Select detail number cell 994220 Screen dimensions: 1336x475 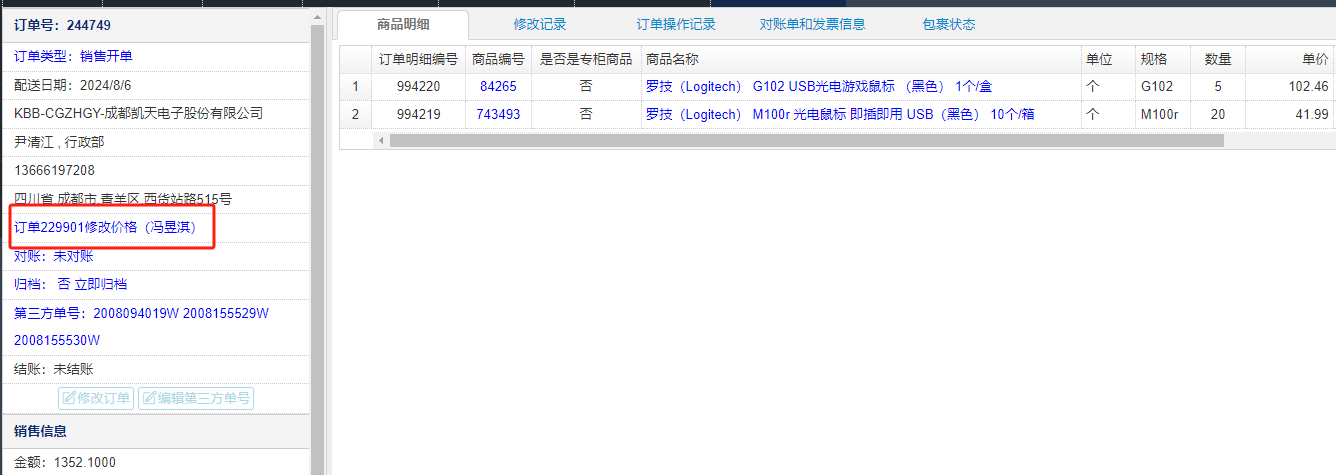point(418,86)
